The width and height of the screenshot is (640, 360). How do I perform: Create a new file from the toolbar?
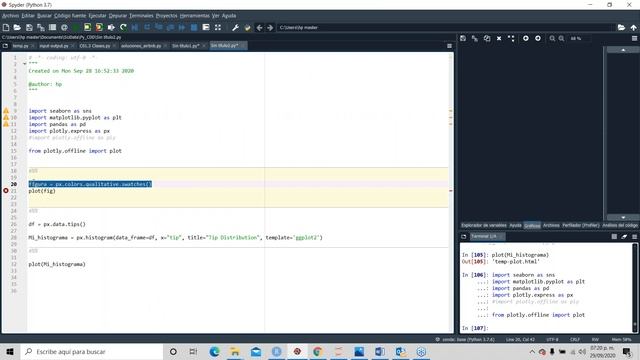[6, 27]
